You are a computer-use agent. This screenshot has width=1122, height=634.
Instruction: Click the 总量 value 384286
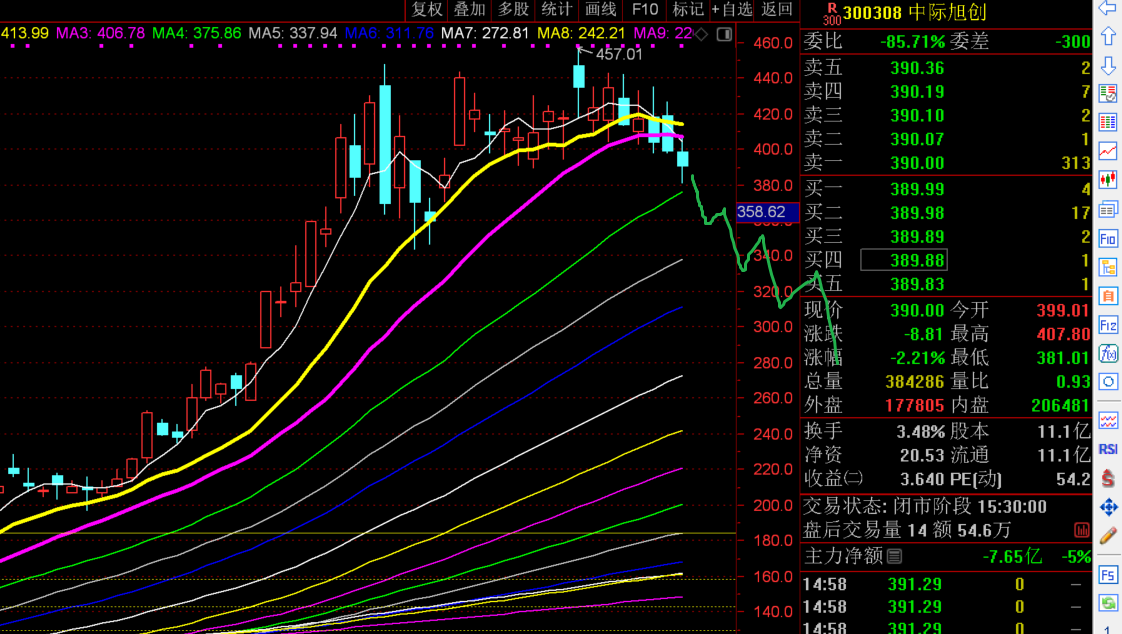tap(914, 381)
